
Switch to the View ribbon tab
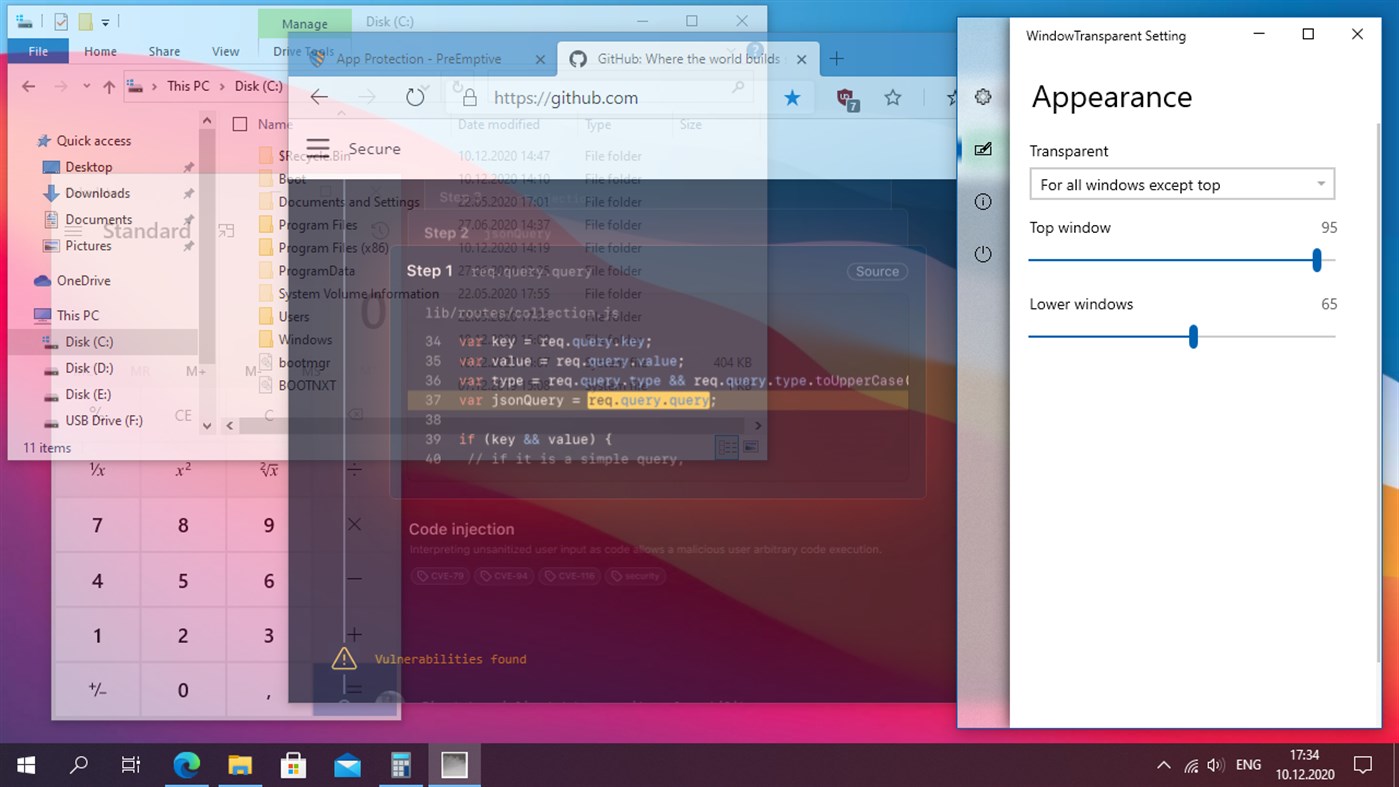click(x=225, y=51)
